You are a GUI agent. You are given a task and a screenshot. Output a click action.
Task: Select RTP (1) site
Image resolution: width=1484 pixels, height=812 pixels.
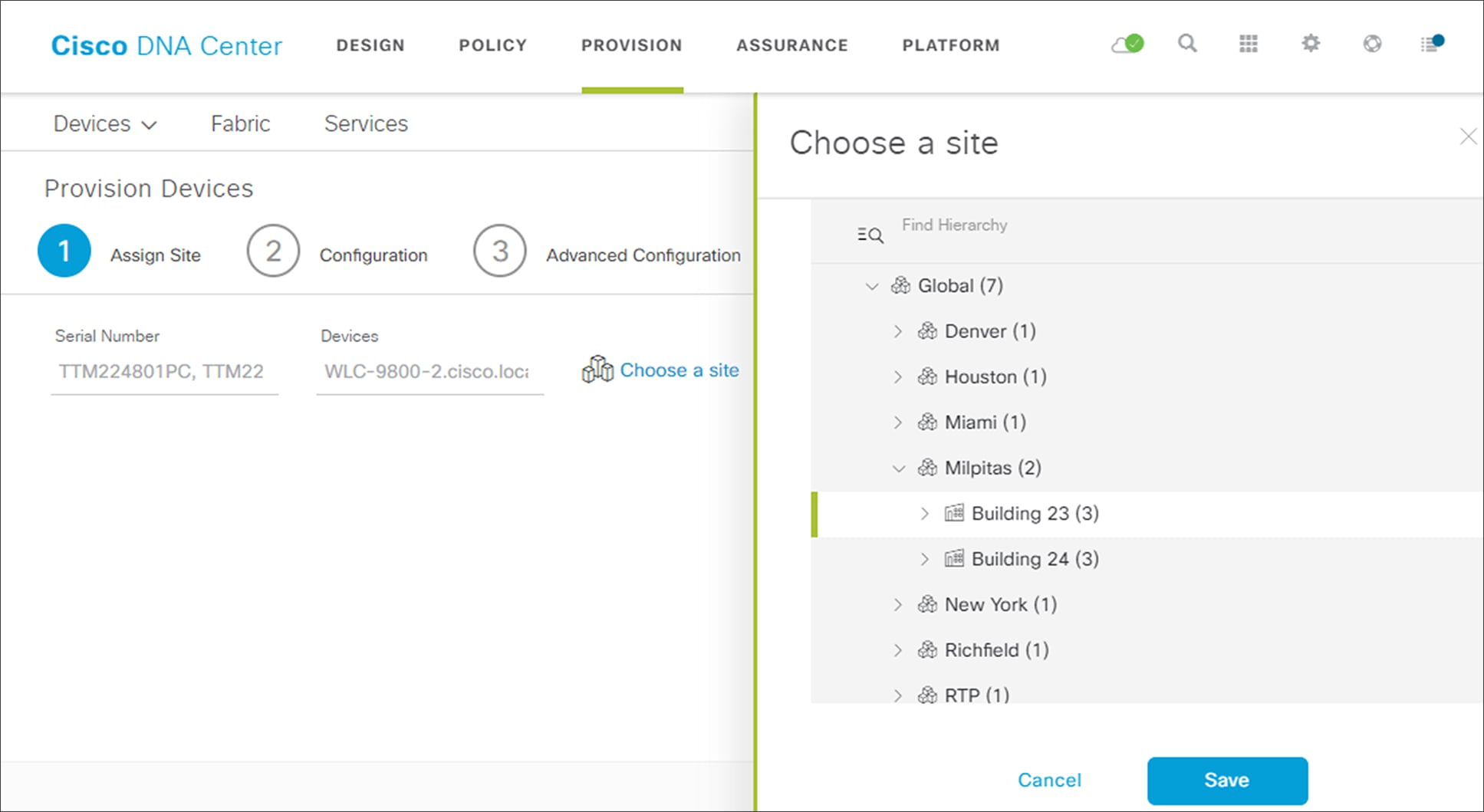coord(977,695)
